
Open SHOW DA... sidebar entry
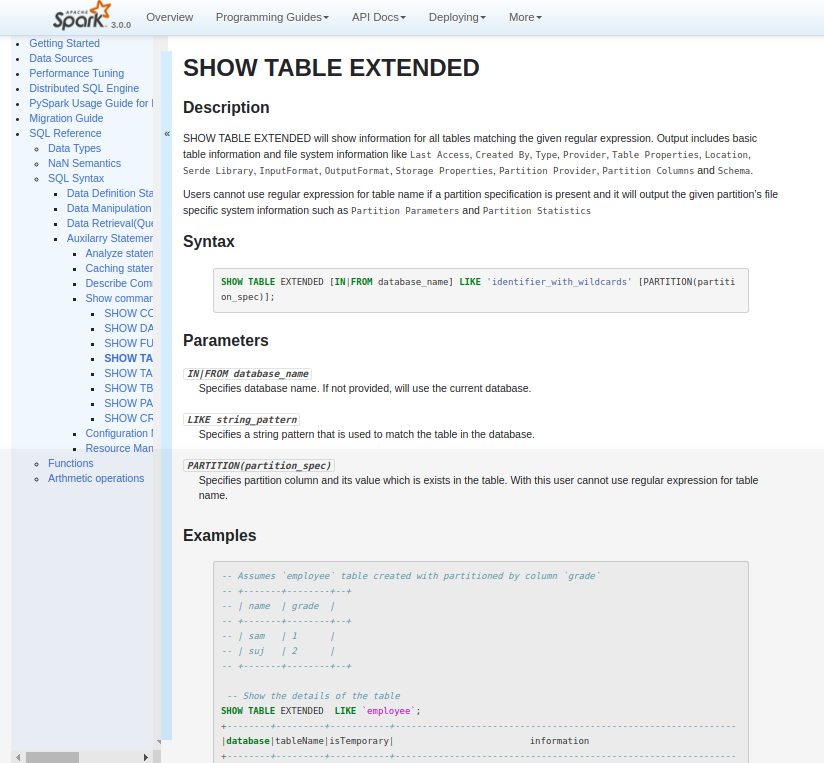pos(129,328)
